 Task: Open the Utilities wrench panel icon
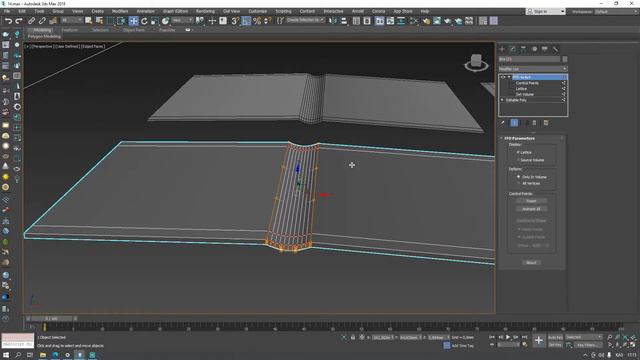coord(555,49)
